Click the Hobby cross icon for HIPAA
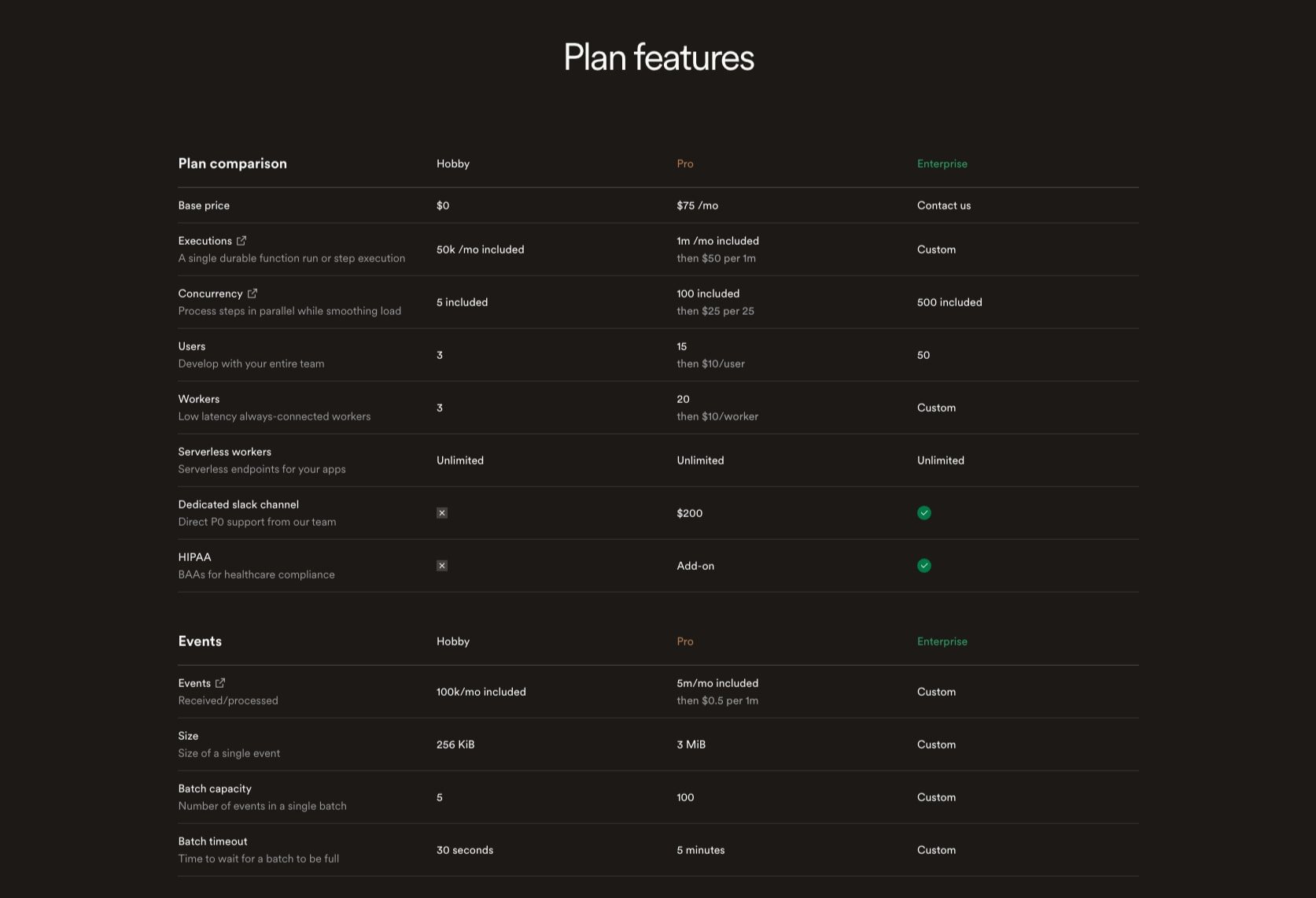 click(442, 566)
